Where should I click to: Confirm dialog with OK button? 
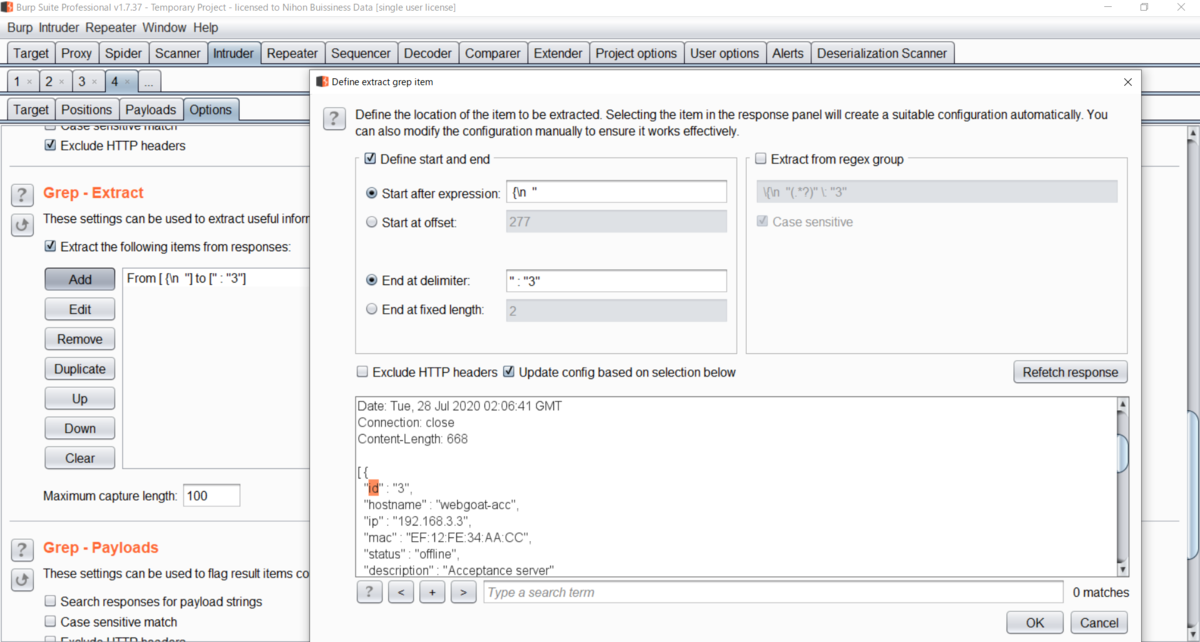click(1035, 622)
